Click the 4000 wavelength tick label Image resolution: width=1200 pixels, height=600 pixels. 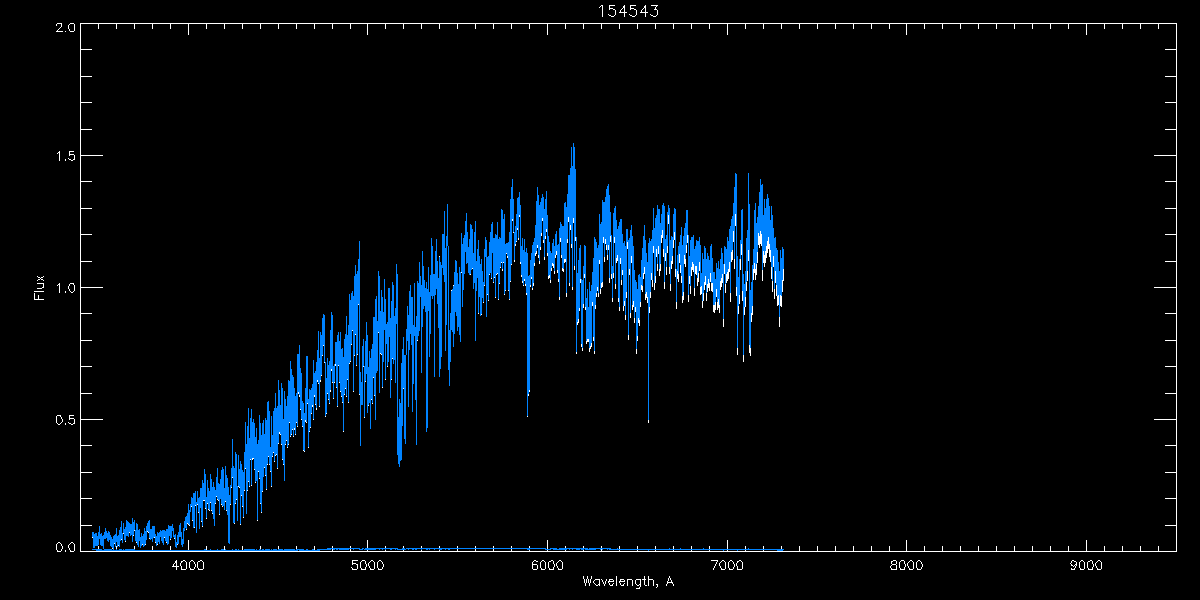coord(189,565)
